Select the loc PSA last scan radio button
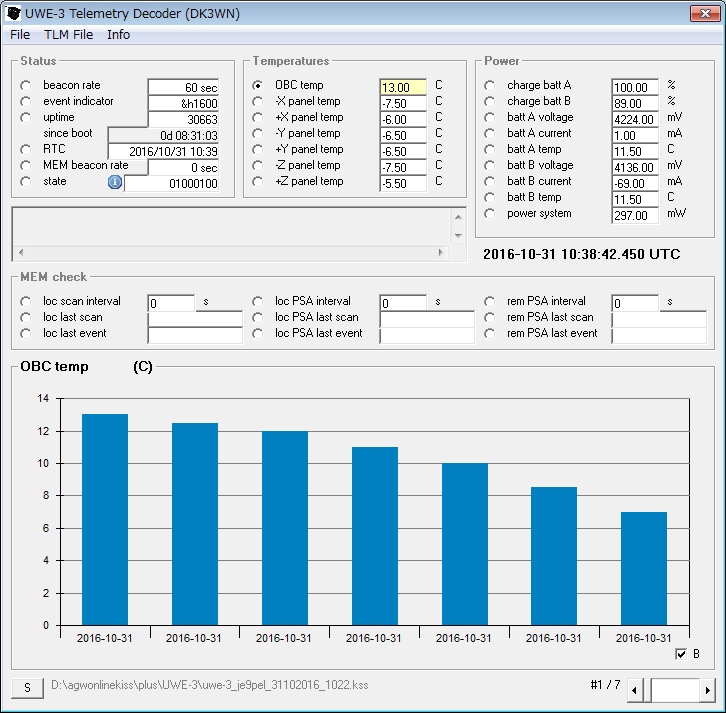The height and width of the screenshot is (713, 726). 257,318
